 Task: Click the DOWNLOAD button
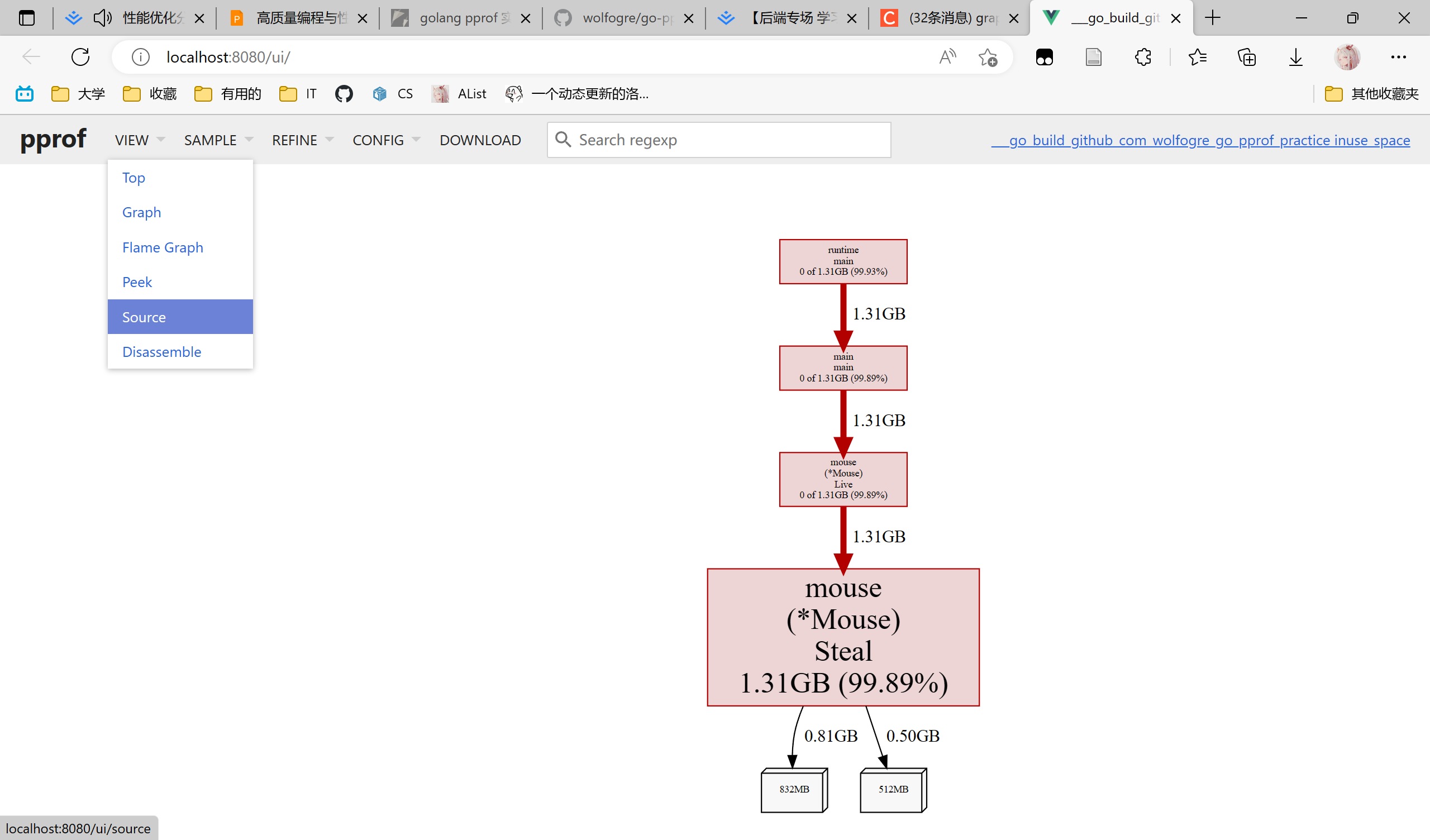(x=480, y=140)
